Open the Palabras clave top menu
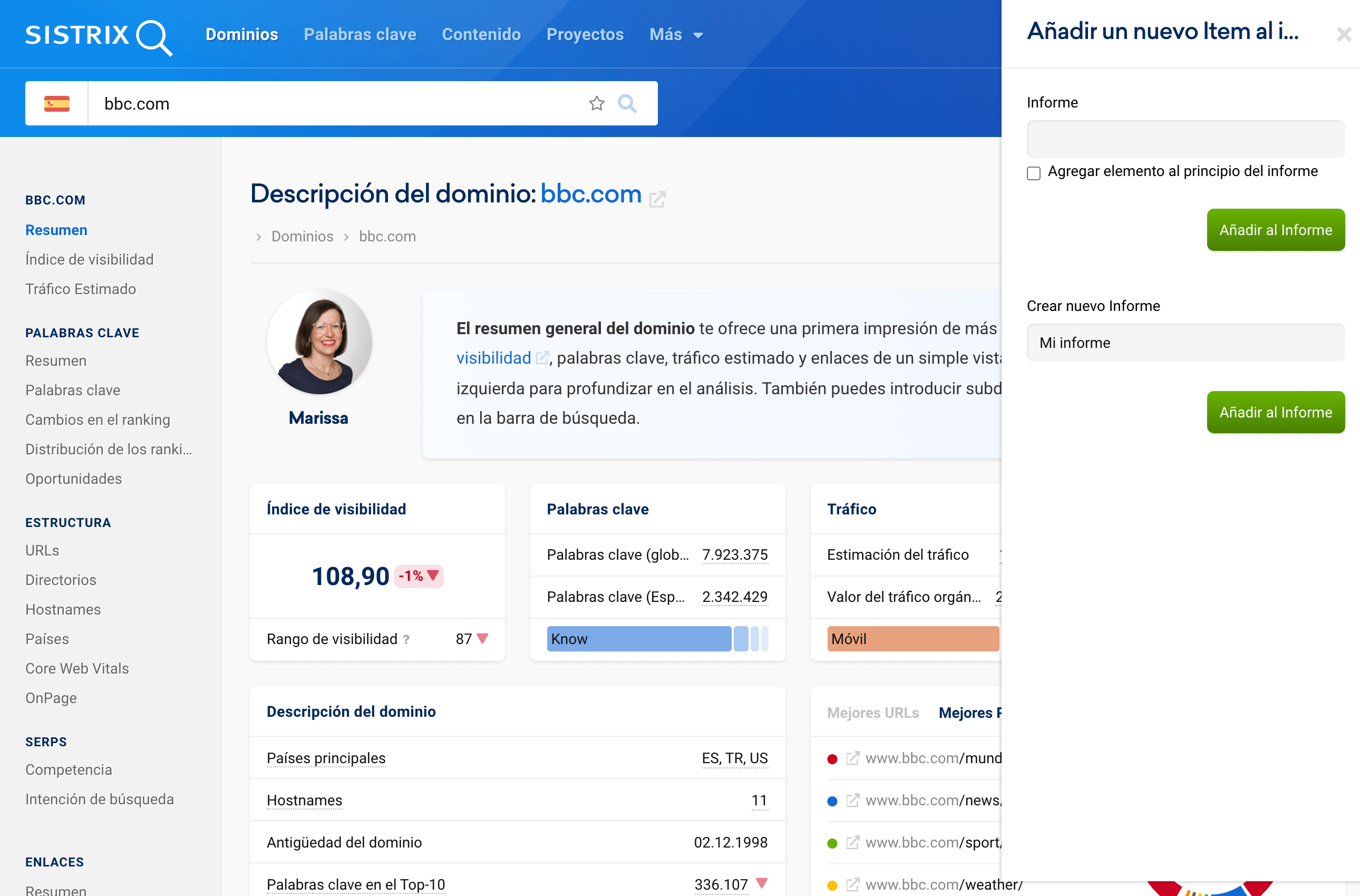This screenshot has height=896, width=1360. [360, 35]
